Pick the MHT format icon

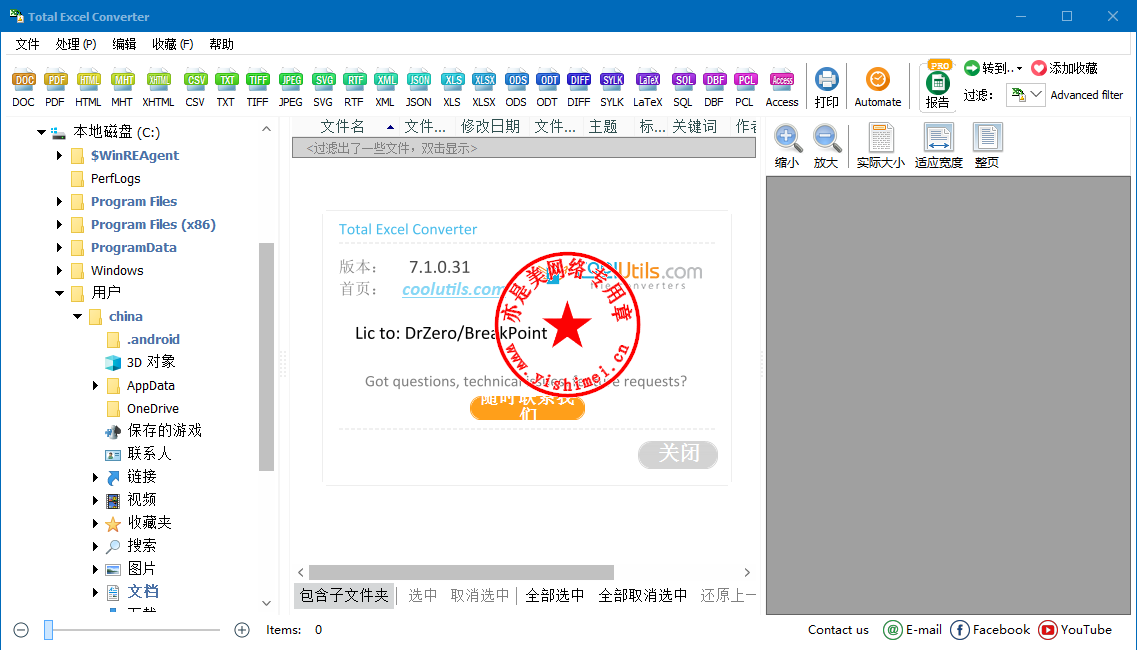click(122, 87)
